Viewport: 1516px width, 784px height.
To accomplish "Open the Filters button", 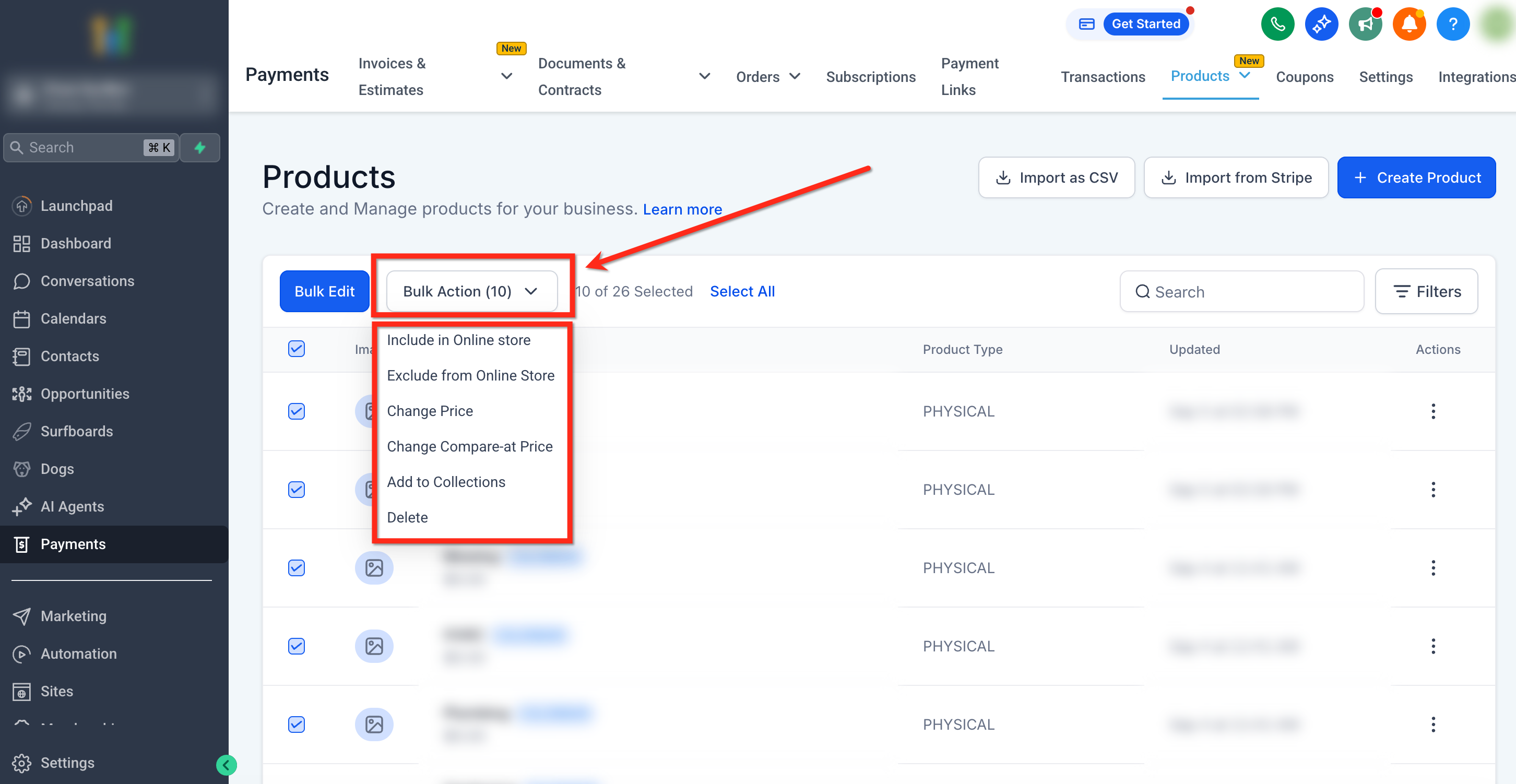I will [1426, 291].
